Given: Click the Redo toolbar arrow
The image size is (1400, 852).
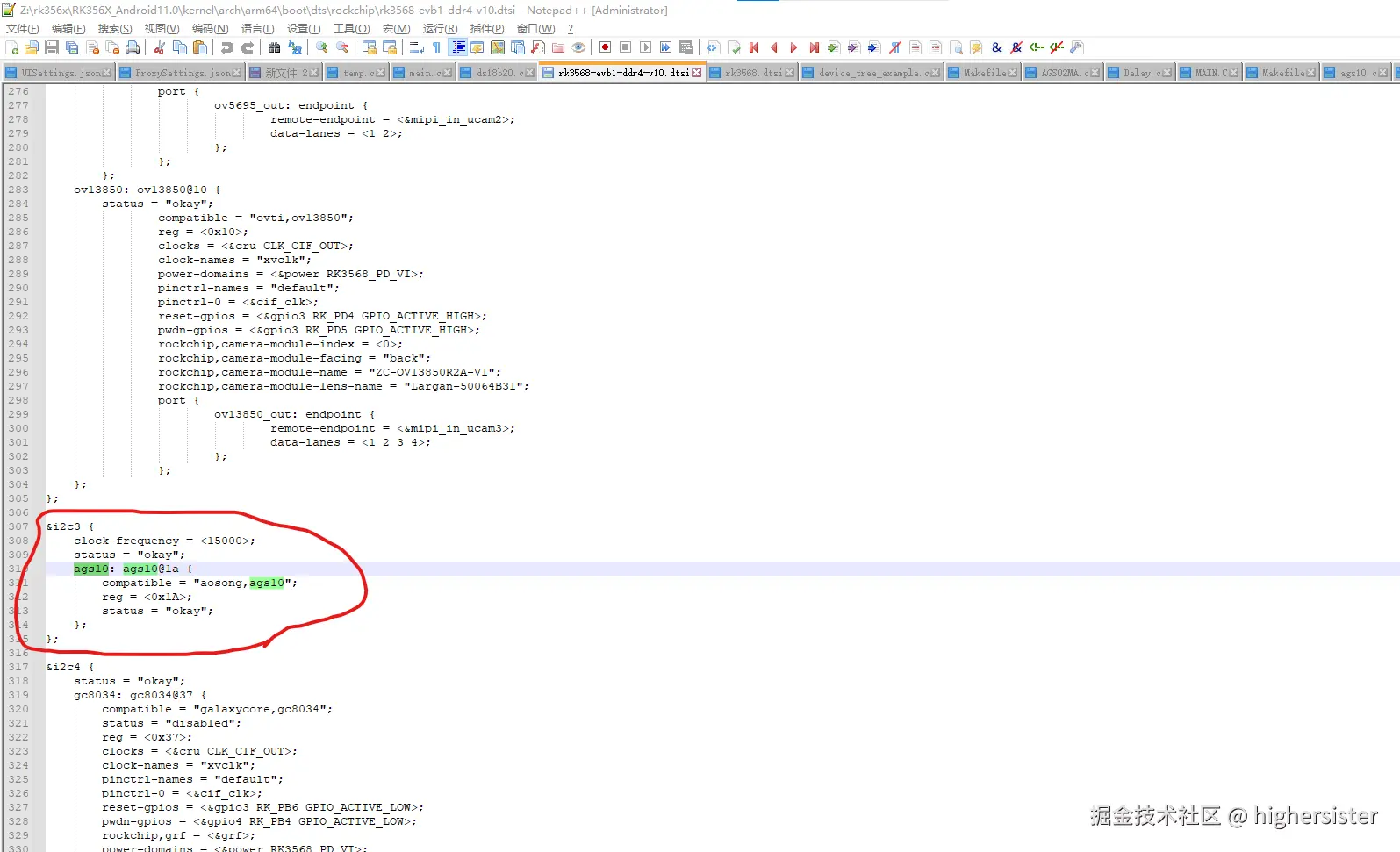Looking at the screenshot, I should coord(248,47).
